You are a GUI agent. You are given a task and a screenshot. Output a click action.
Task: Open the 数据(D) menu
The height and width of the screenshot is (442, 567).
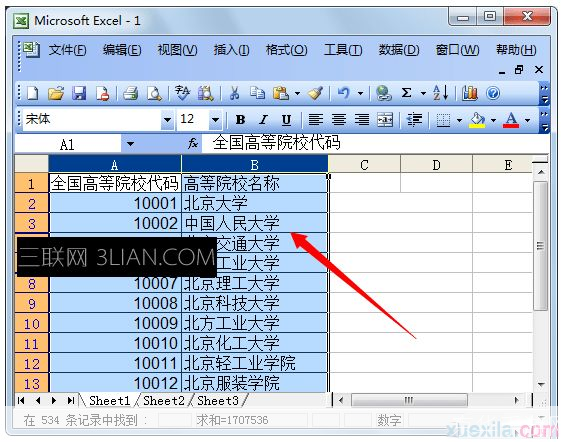point(399,50)
